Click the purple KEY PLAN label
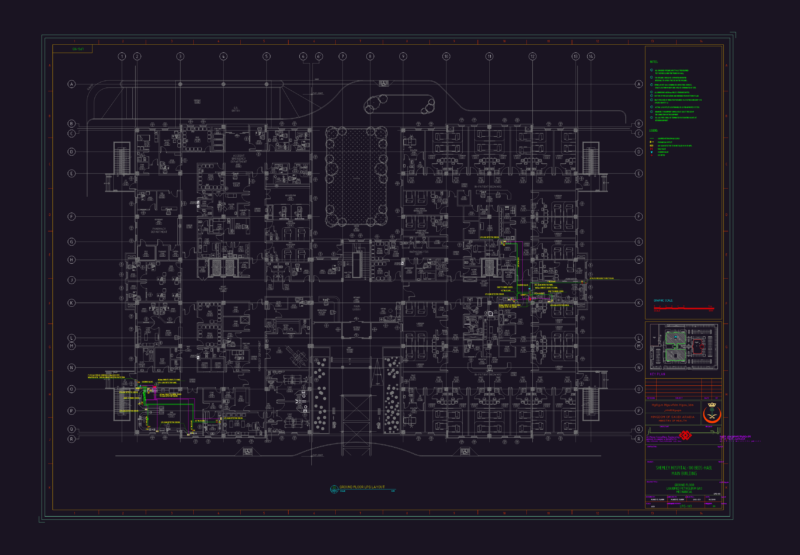Viewport: 800px width, 555px height. (658, 374)
